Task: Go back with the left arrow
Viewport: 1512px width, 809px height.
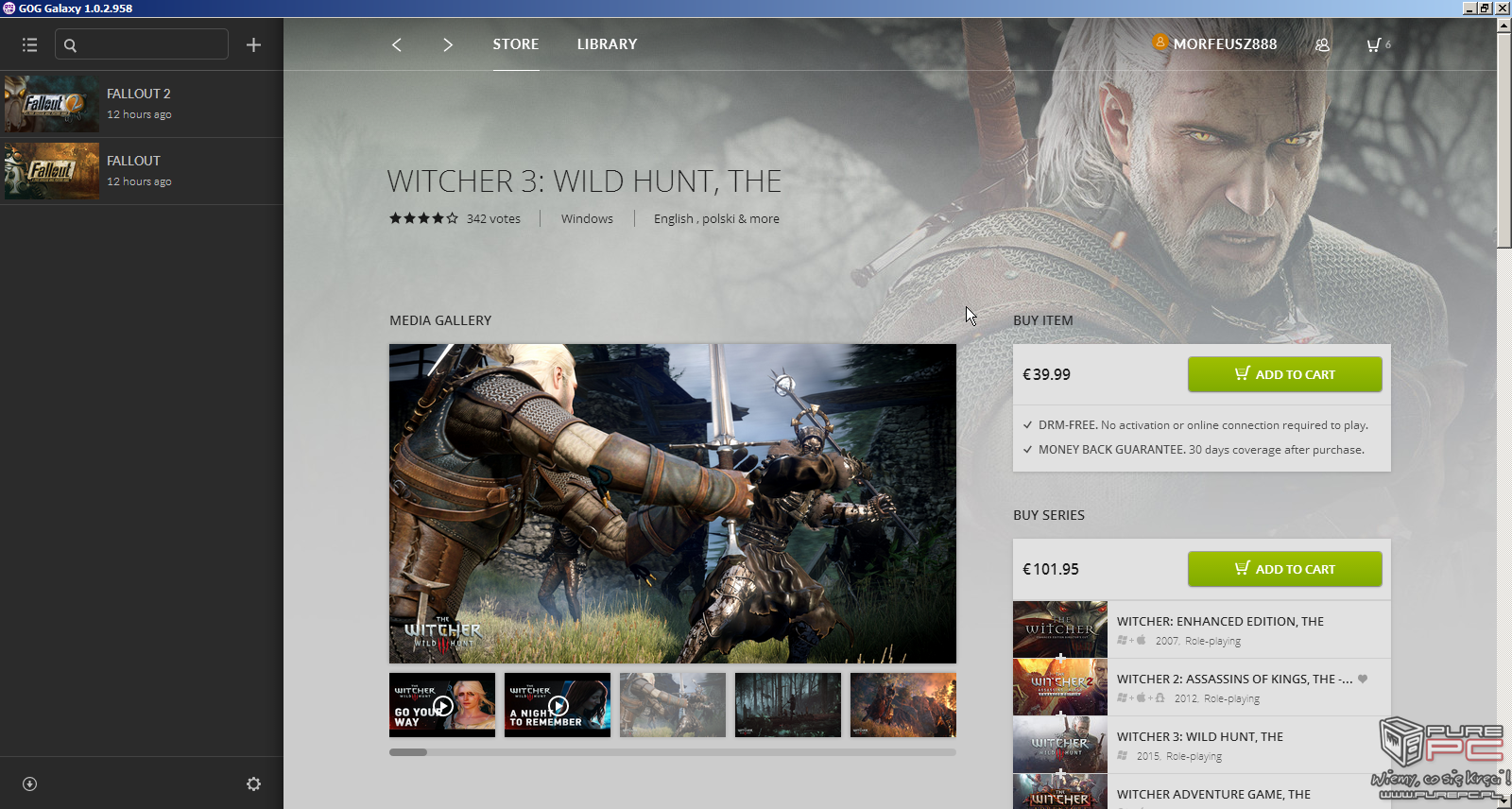Action: (x=397, y=44)
